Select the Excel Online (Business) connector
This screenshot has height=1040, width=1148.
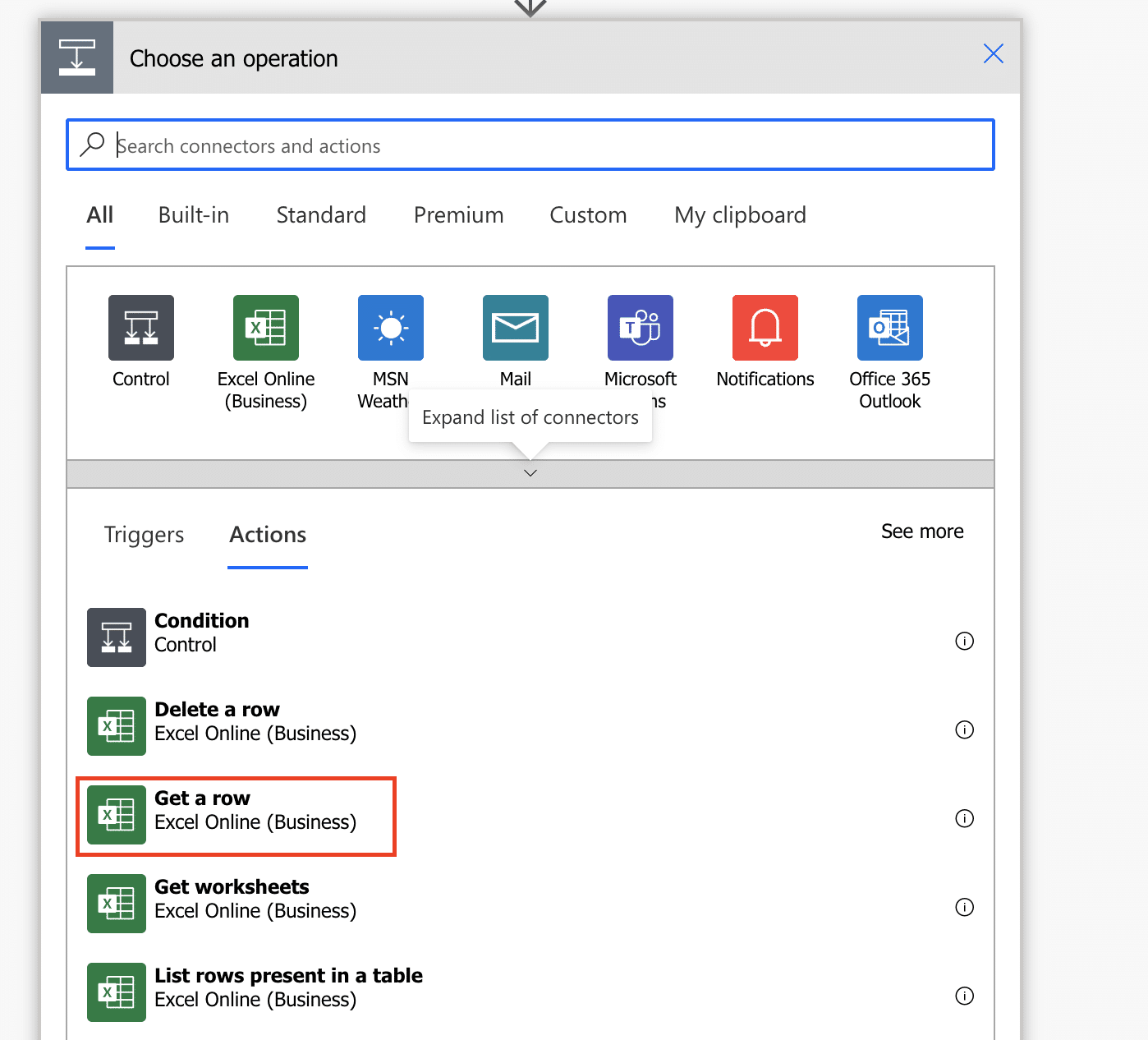pyautogui.click(x=265, y=328)
